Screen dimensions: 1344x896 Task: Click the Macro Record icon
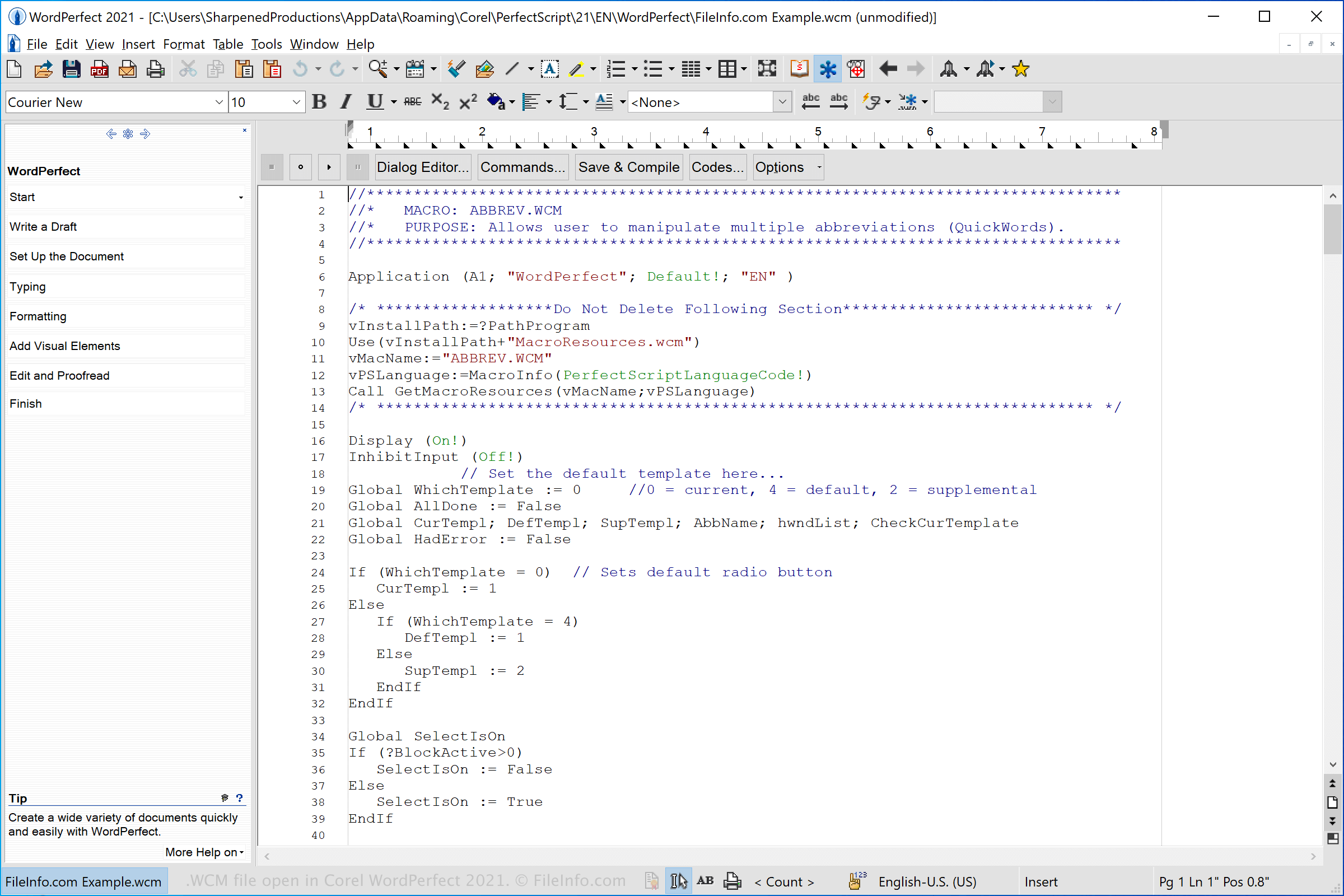click(x=857, y=68)
